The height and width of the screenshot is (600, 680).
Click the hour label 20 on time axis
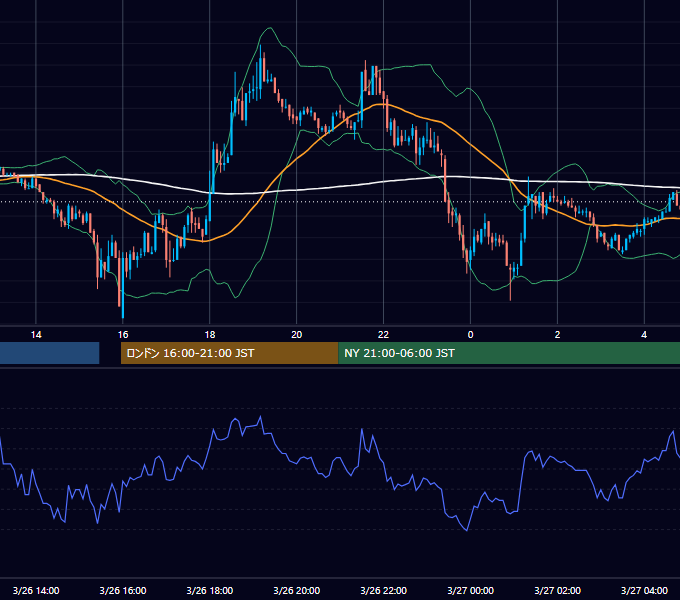tap(297, 335)
